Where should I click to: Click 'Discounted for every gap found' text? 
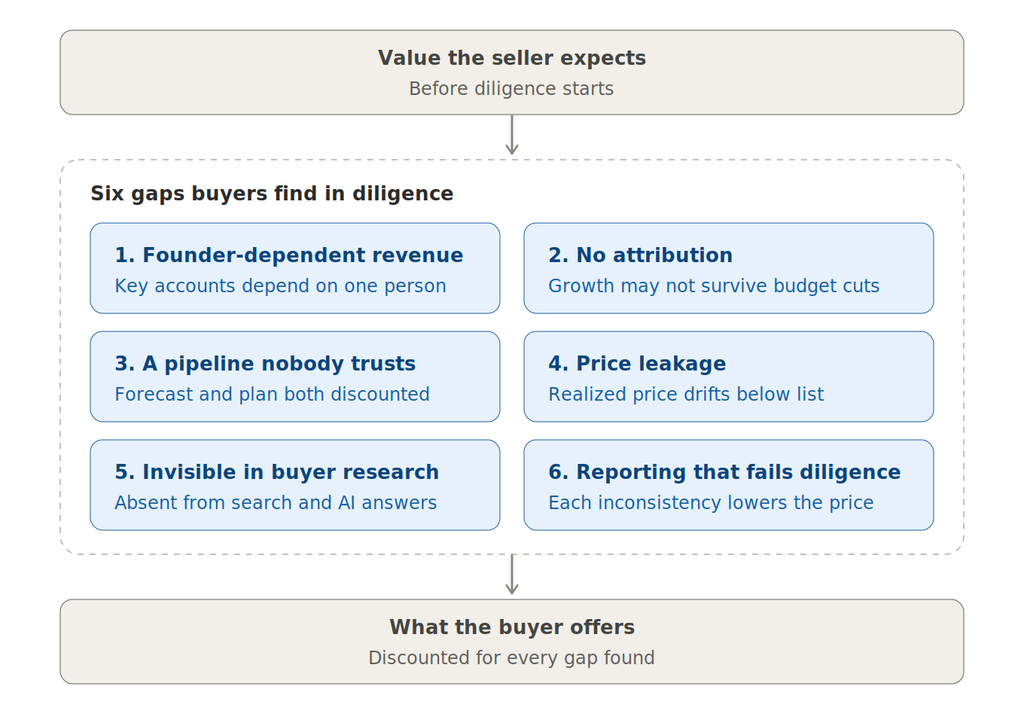tap(511, 658)
